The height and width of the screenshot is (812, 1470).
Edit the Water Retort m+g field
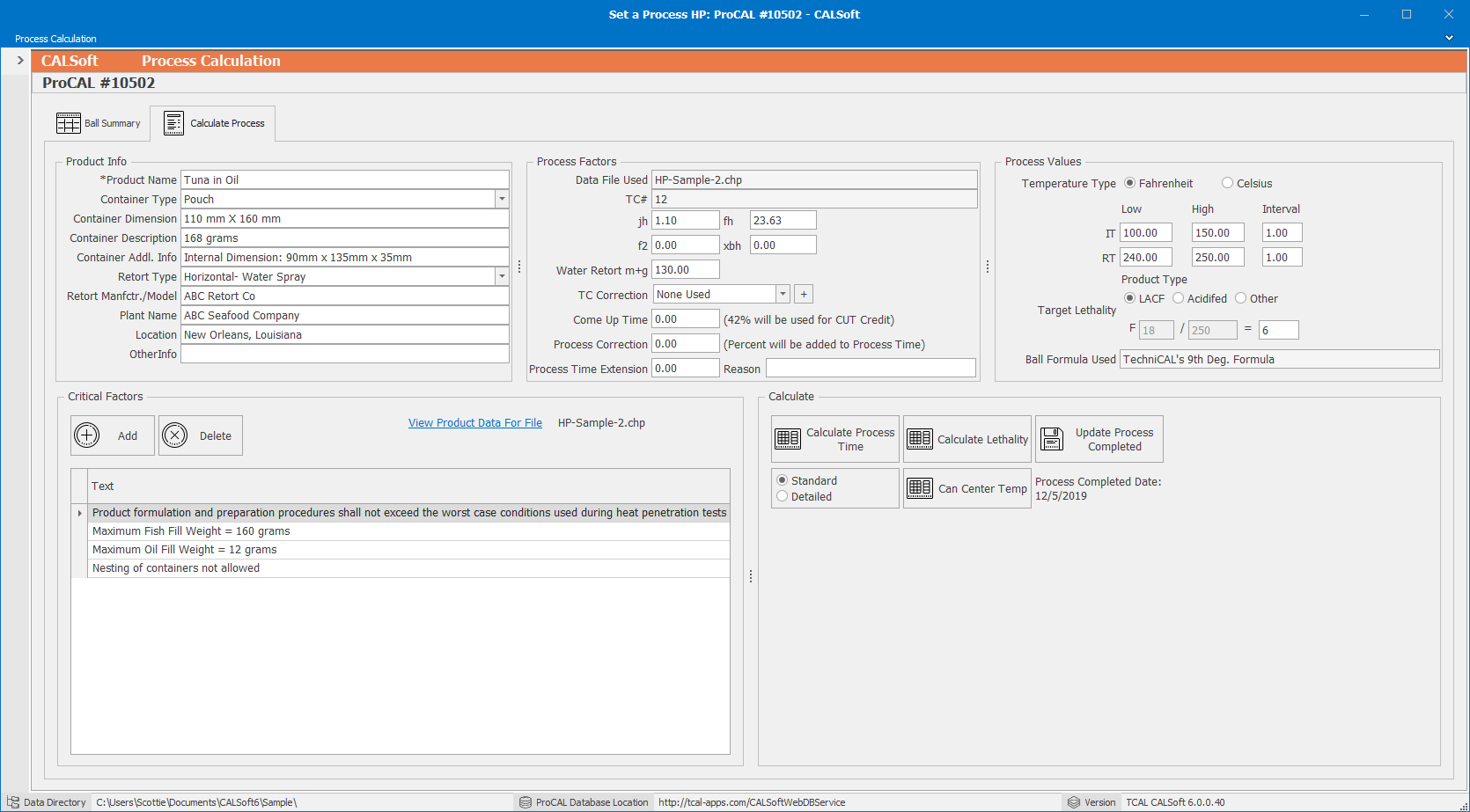(685, 270)
